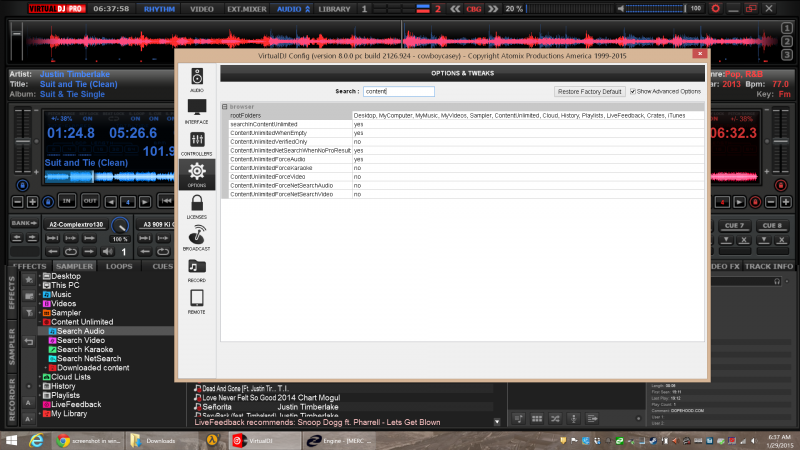
Task: Click the CUE 7 button
Action: tap(734, 226)
